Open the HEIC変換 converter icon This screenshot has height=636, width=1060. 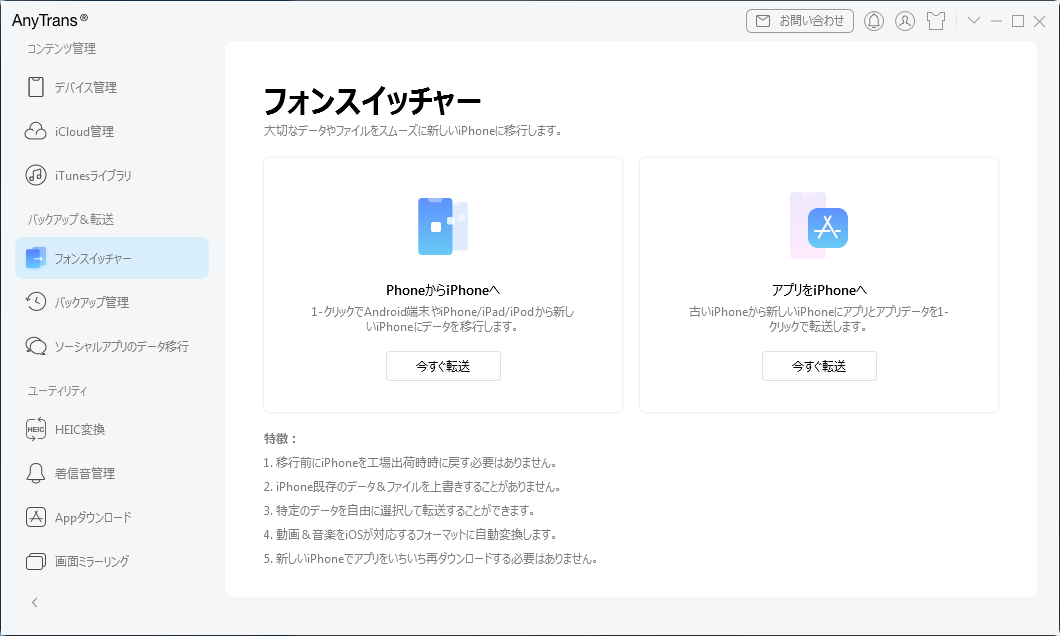pos(36,430)
